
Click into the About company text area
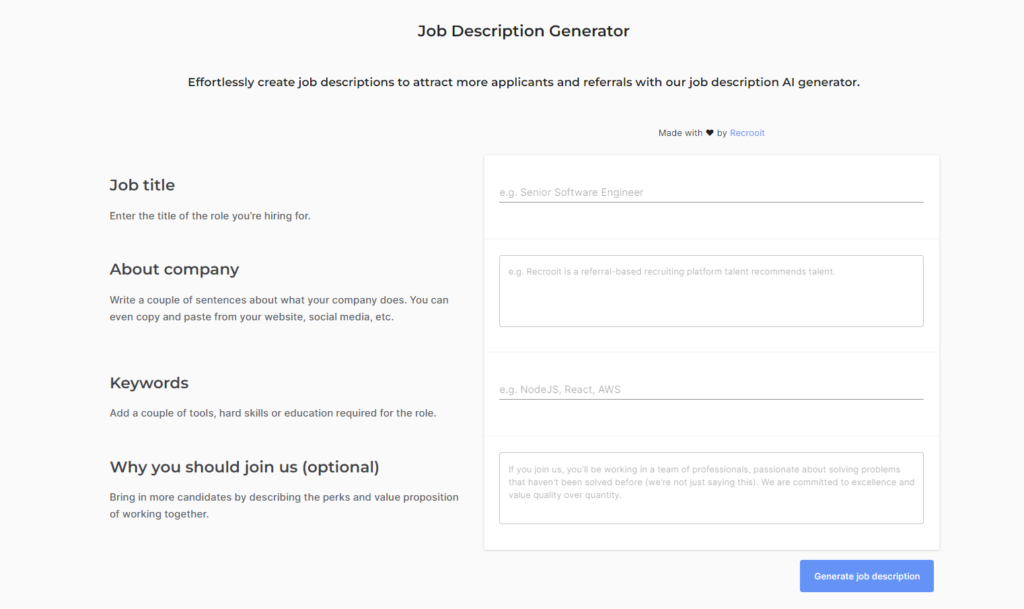(711, 291)
